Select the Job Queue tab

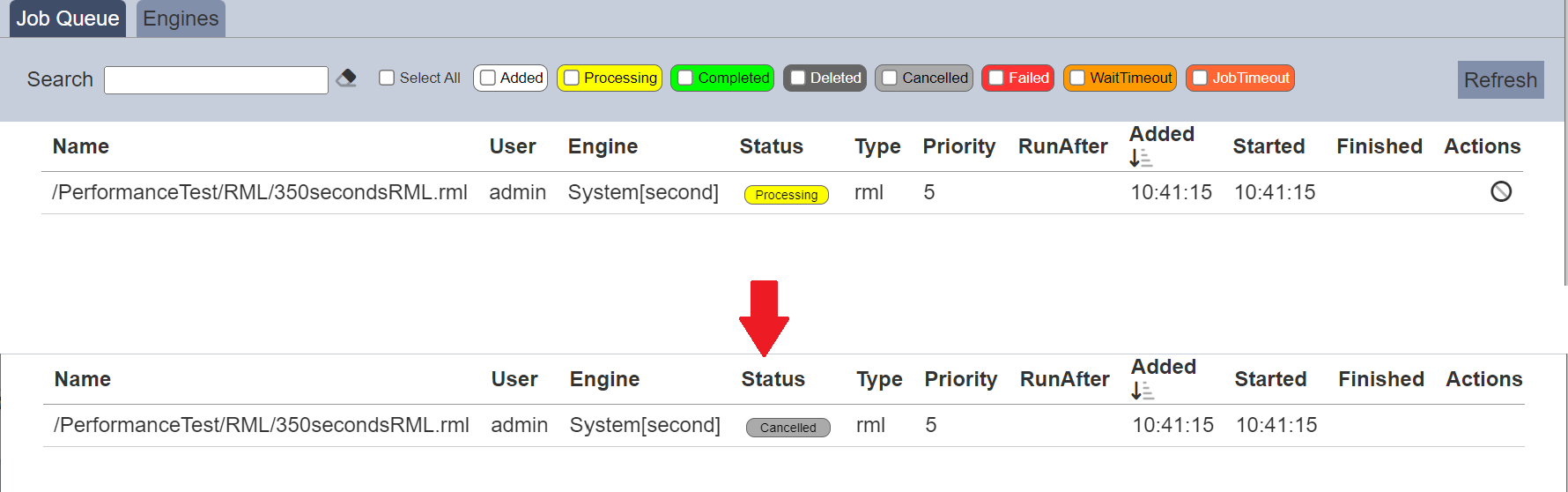point(68,19)
